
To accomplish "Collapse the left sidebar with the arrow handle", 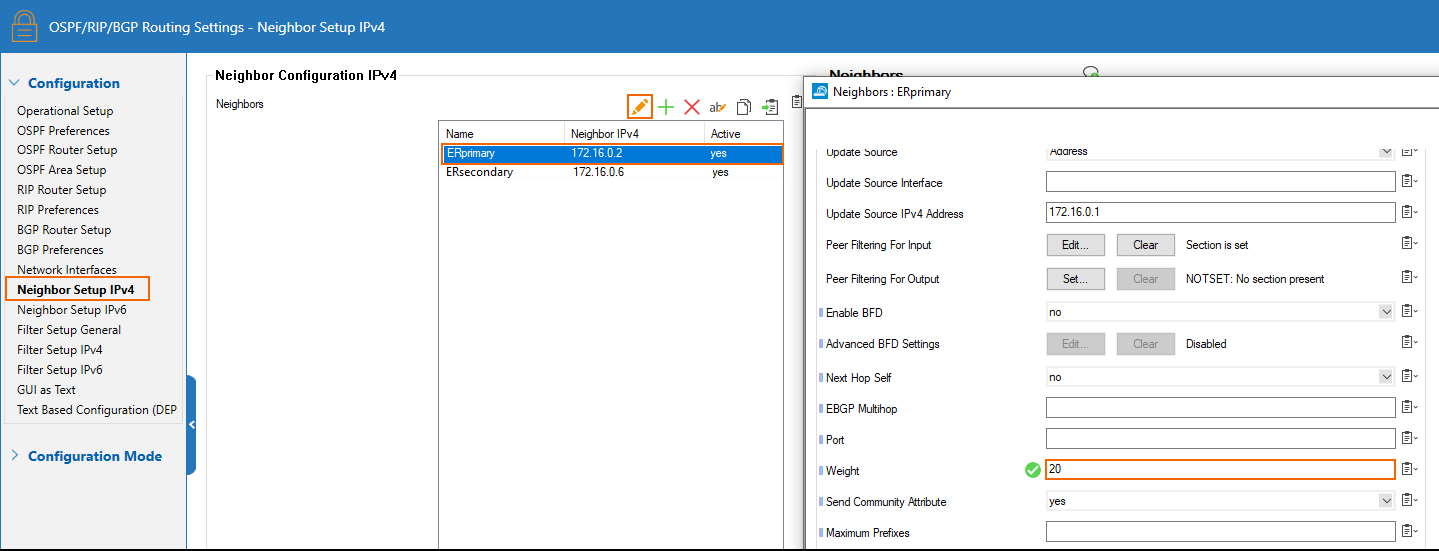I will point(191,425).
